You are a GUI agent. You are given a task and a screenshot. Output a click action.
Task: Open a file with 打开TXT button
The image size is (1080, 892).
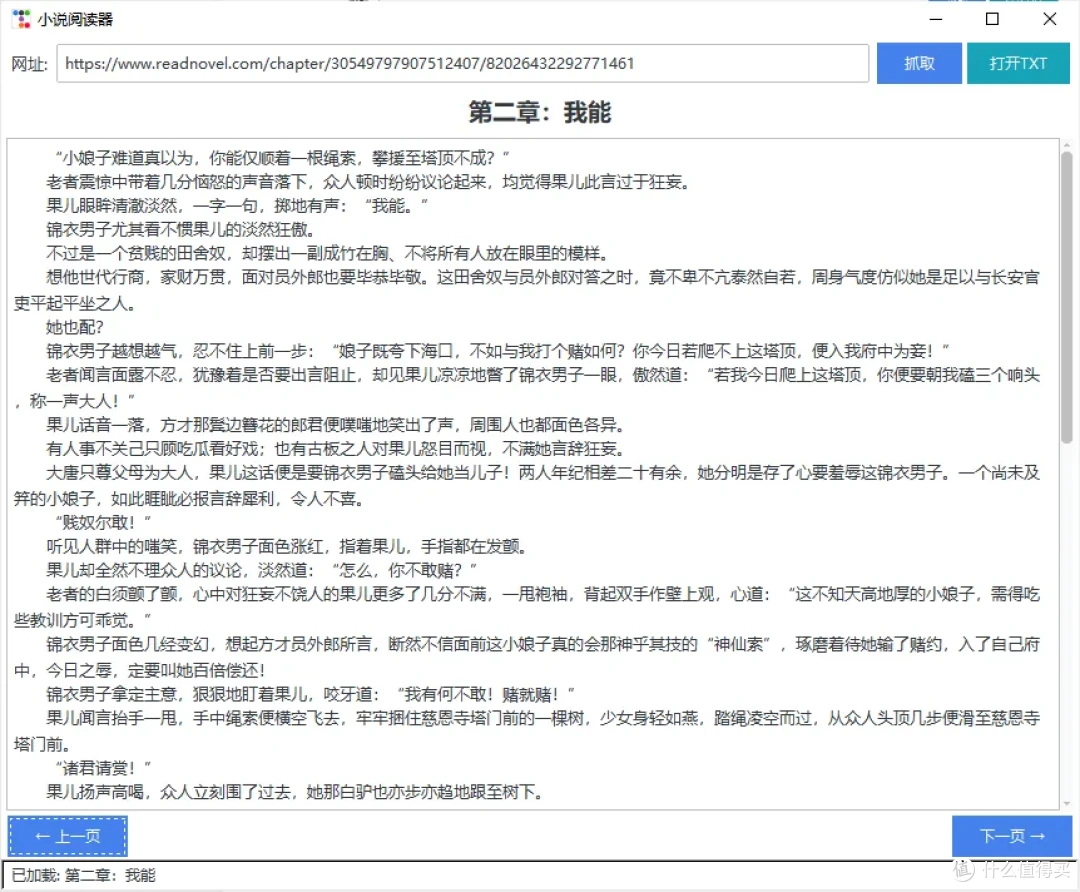(x=1018, y=63)
